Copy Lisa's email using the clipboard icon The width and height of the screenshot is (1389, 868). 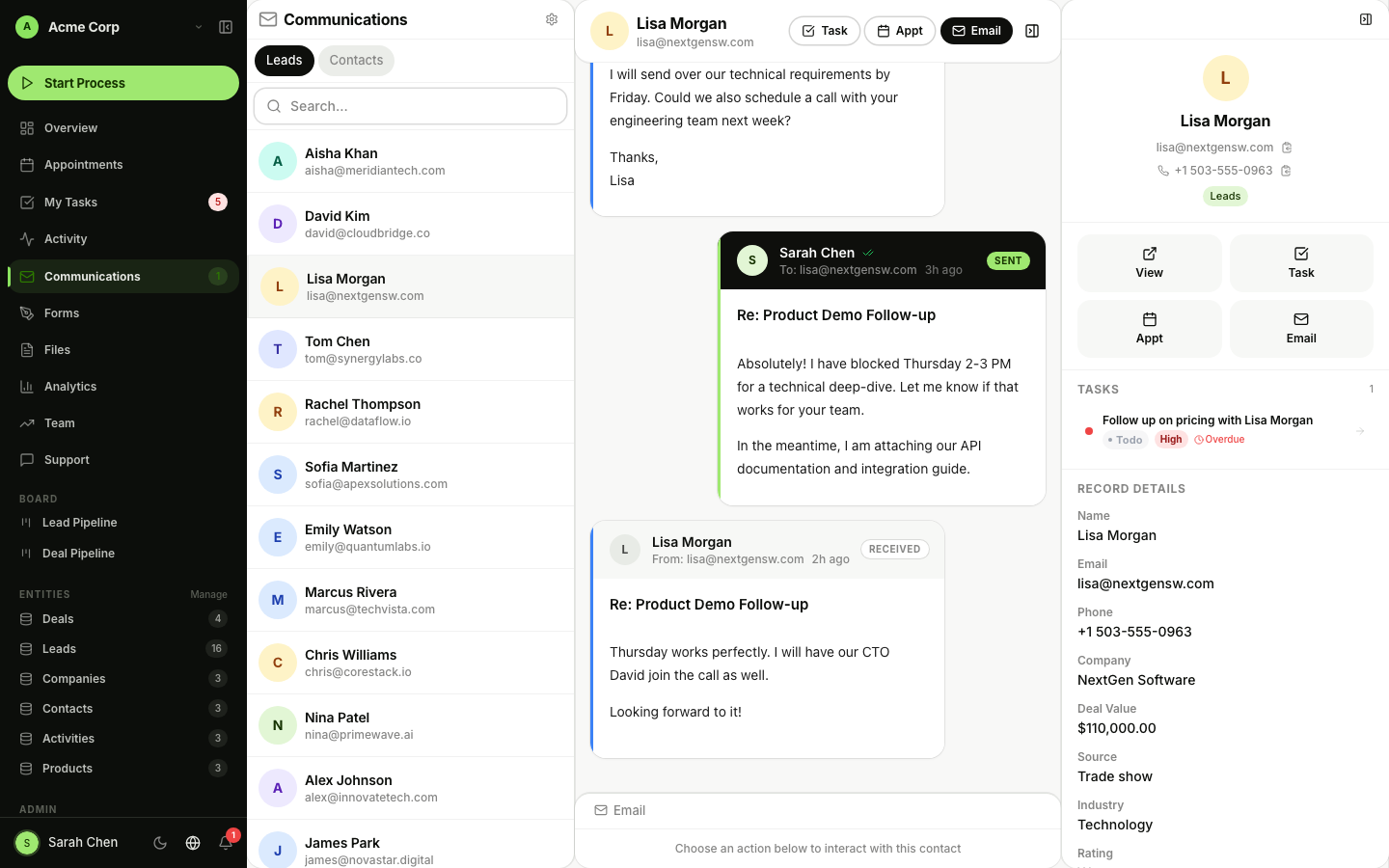pos(1287,148)
